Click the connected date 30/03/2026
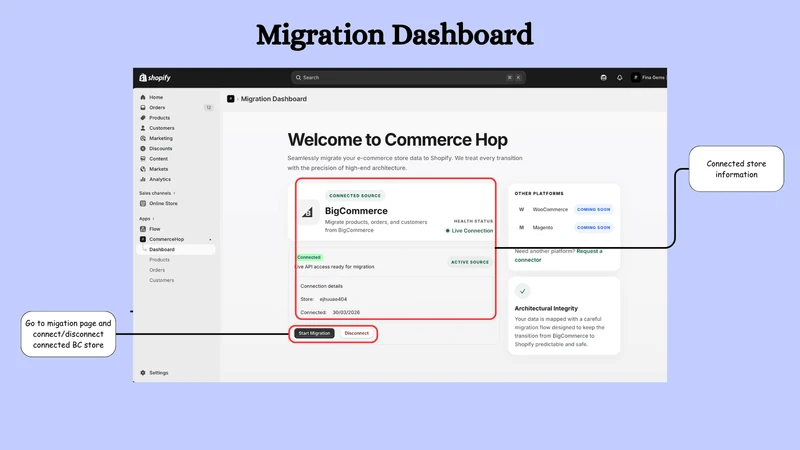The height and width of the screenshot is (450, 800). click(346, 312)
